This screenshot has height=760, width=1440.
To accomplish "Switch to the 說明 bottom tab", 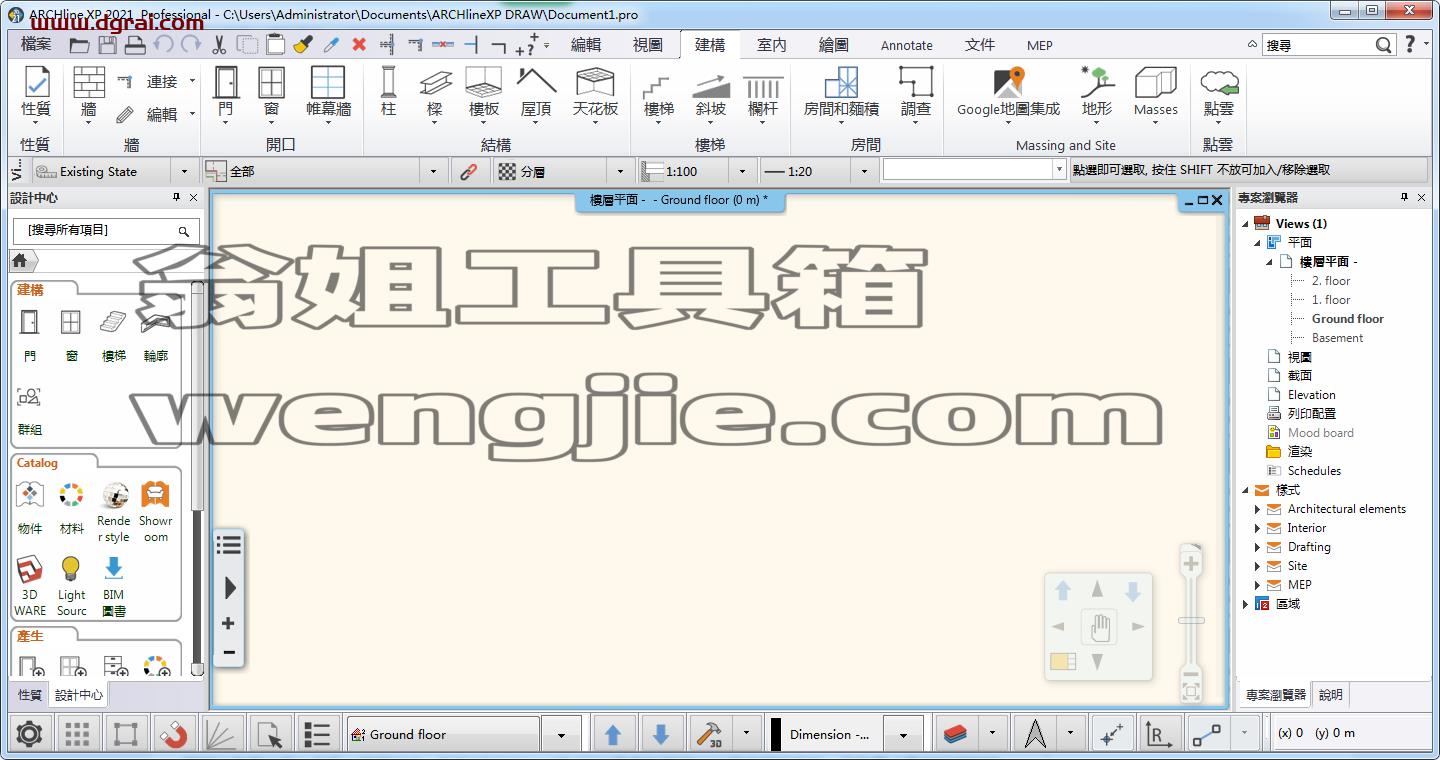I will click(x=1331, y=694).
